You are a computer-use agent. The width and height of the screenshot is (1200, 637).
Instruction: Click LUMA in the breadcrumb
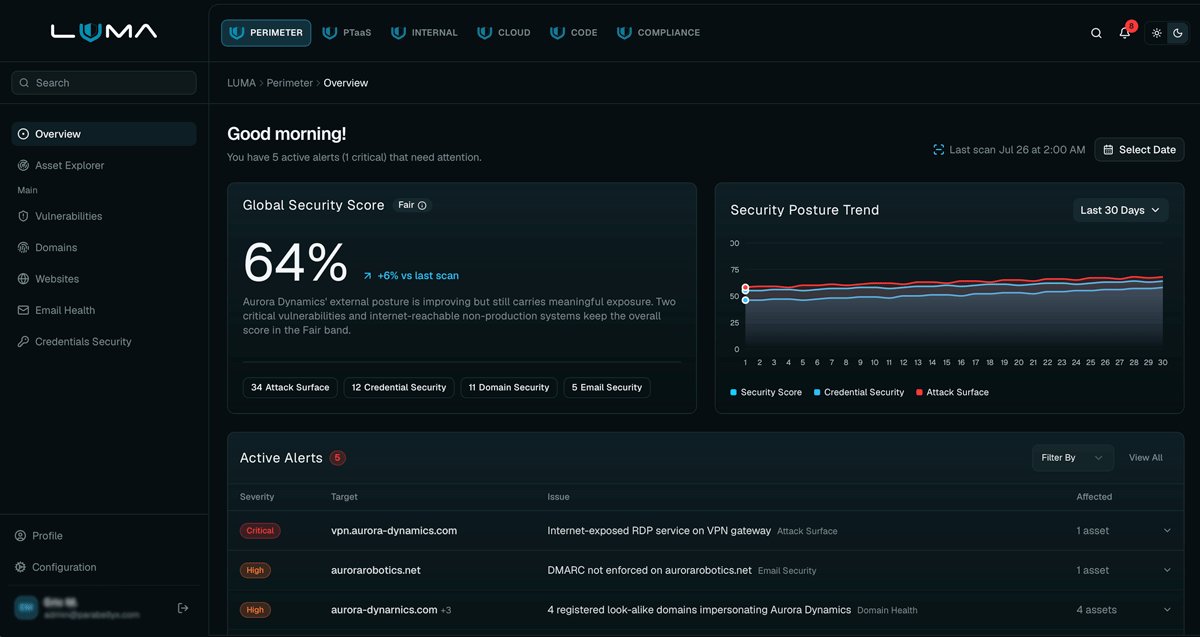coord(241,83)
